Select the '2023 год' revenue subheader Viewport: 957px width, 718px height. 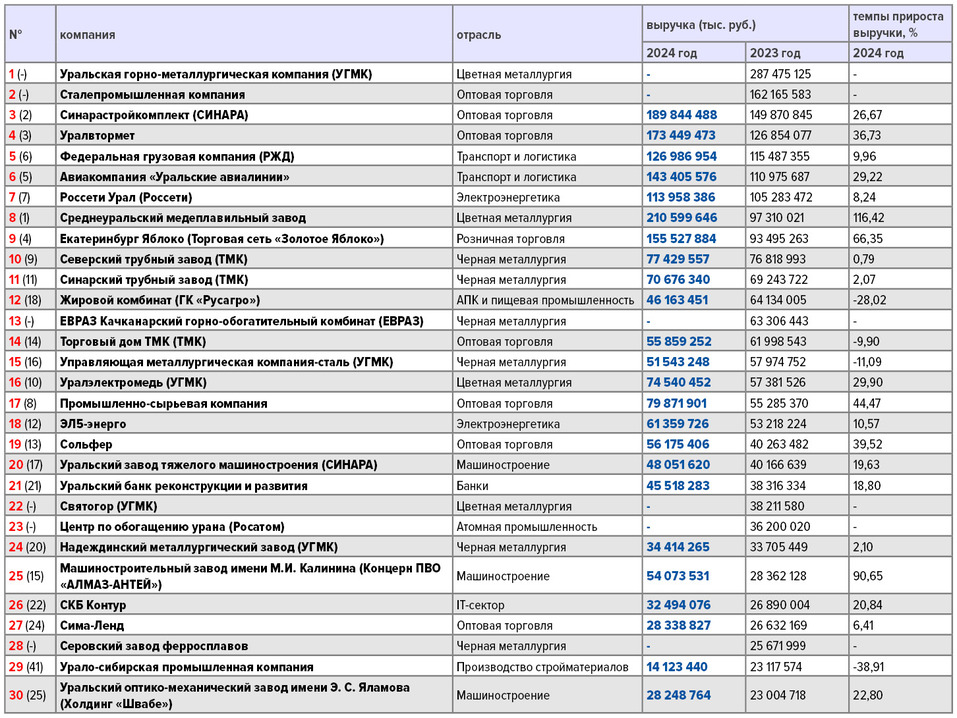coord(775,54)
